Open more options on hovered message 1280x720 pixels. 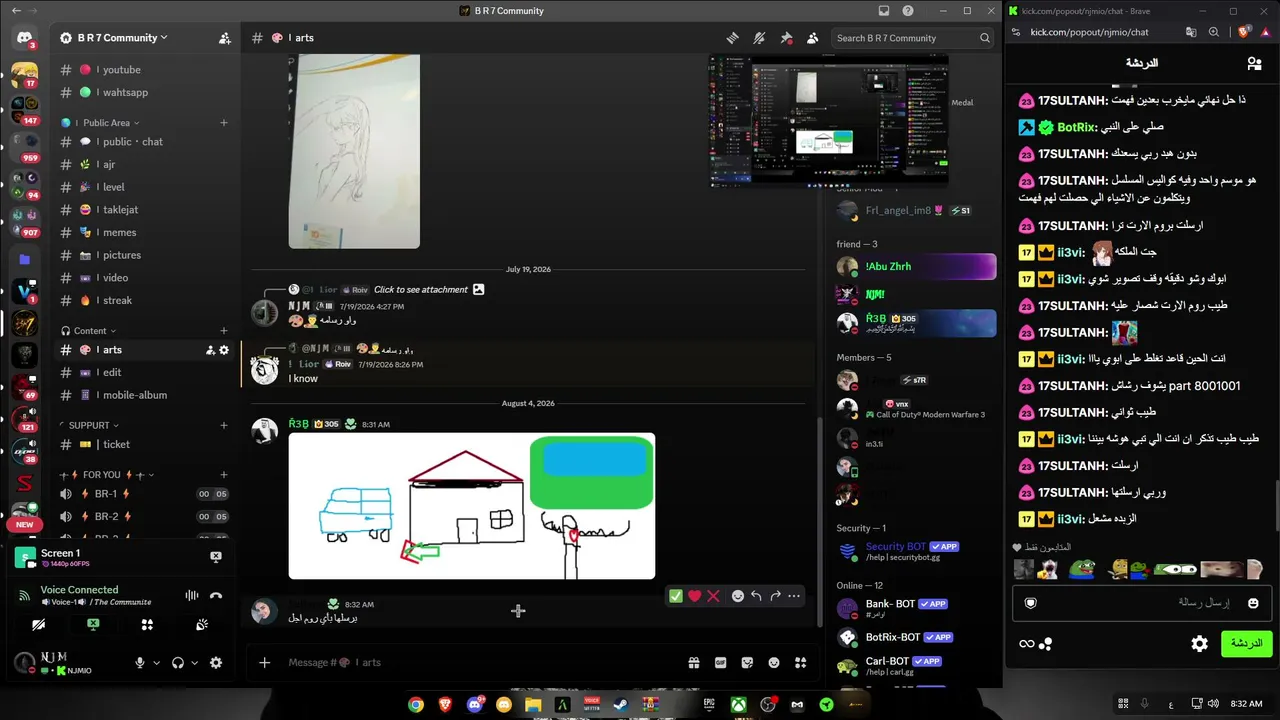pyautogui.click(x=794, y=596)
